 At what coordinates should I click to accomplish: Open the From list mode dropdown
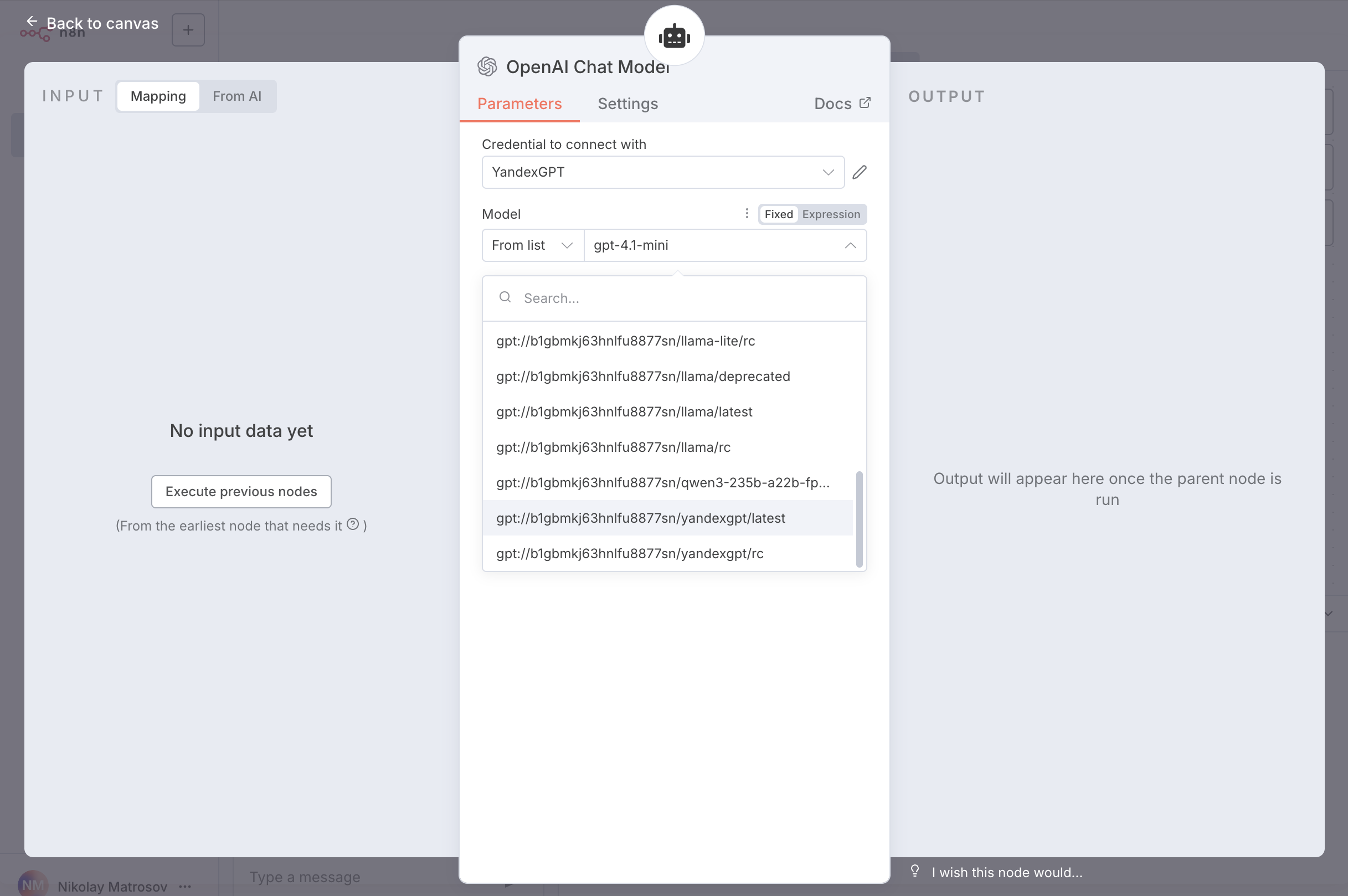pyautogui.click(x=533, y=245)
